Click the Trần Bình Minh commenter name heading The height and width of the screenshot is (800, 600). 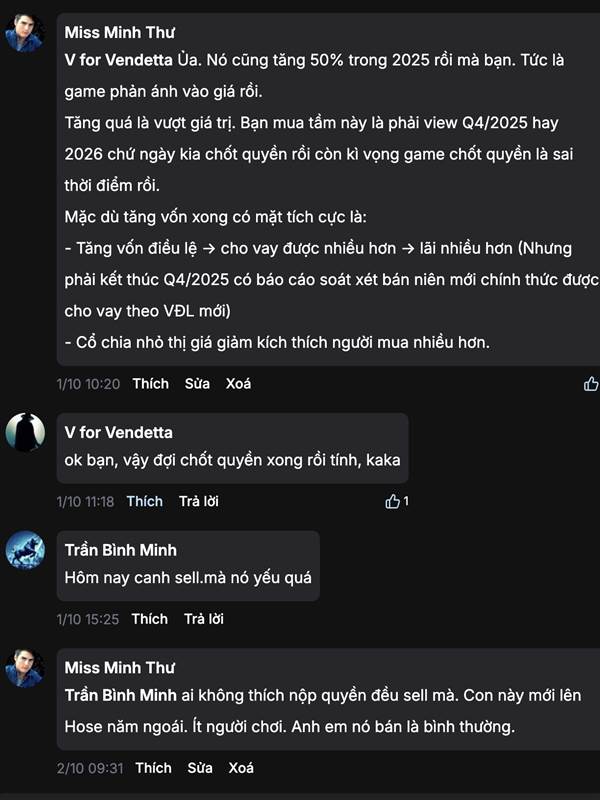point(121,550)
